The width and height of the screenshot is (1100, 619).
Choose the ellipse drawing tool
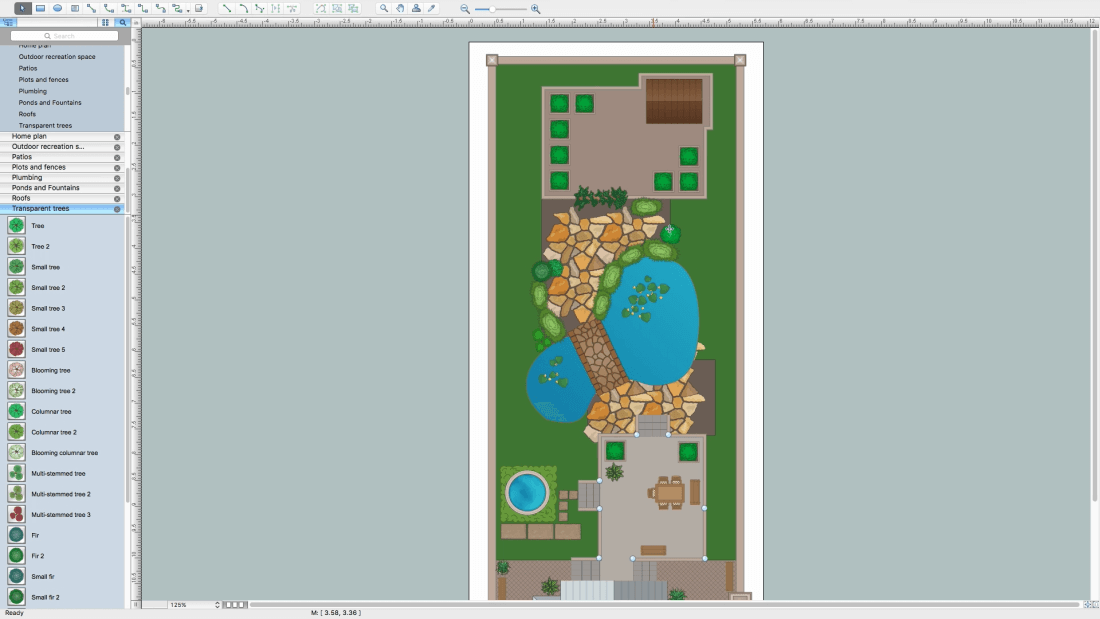pos(57,8)
